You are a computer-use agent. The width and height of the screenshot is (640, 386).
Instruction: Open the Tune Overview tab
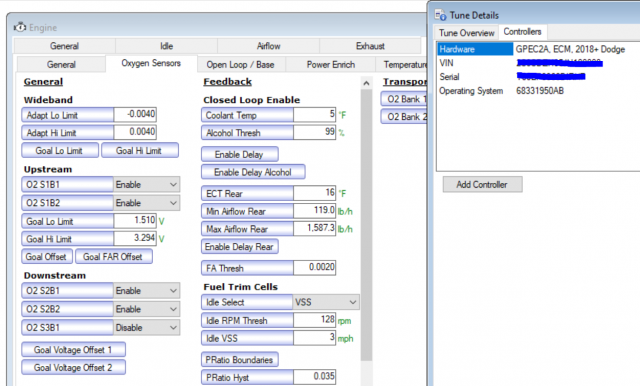coord(467,33)
